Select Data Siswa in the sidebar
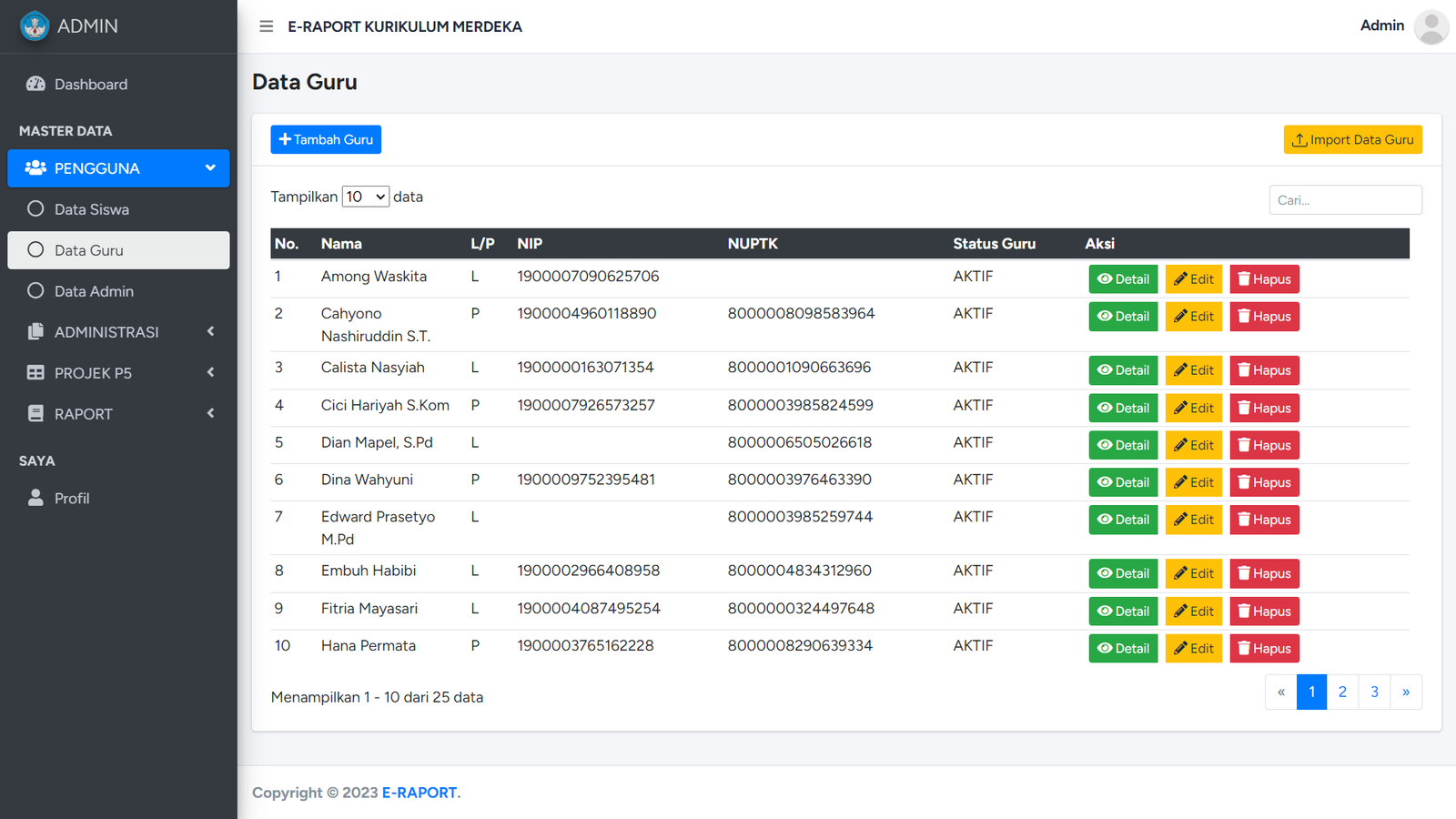Screen dimensions: 1456x819 (x=91, y=209)
